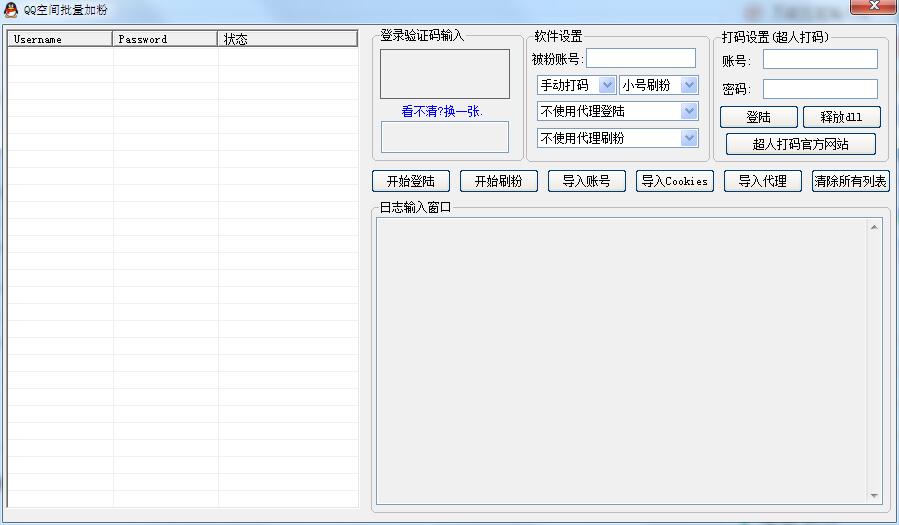Click the 账号 field in 打码设置
Image resolution: width=899 pixels, height=525 pixels.
point(819,60)
